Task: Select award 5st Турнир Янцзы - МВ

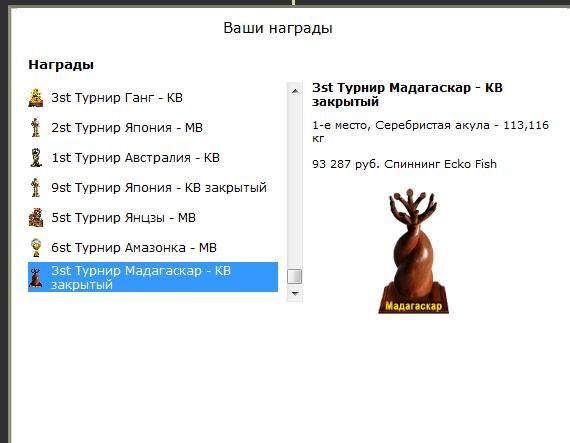Action: pos(153,217)
